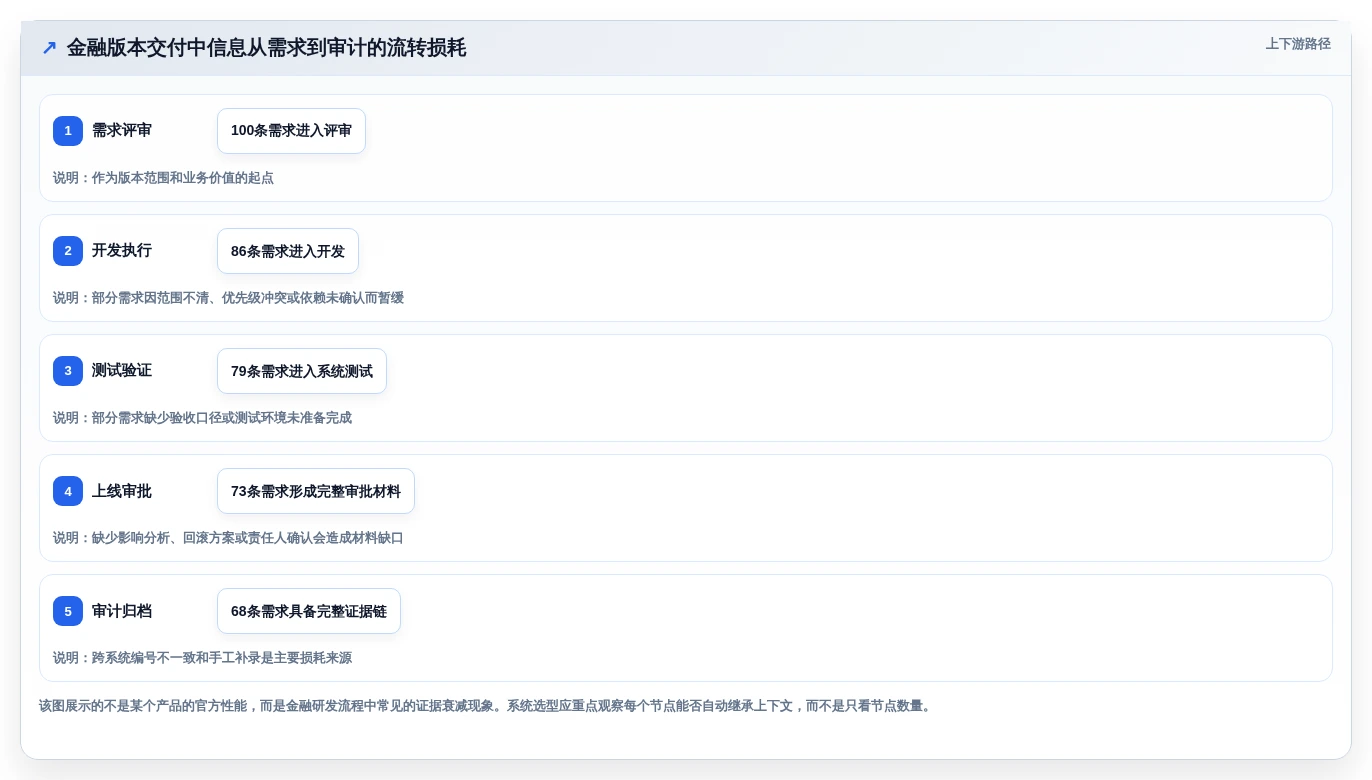Click the 测试验证 step name
The width and height of the screenshot is (1372, 780).
(122, 371)
